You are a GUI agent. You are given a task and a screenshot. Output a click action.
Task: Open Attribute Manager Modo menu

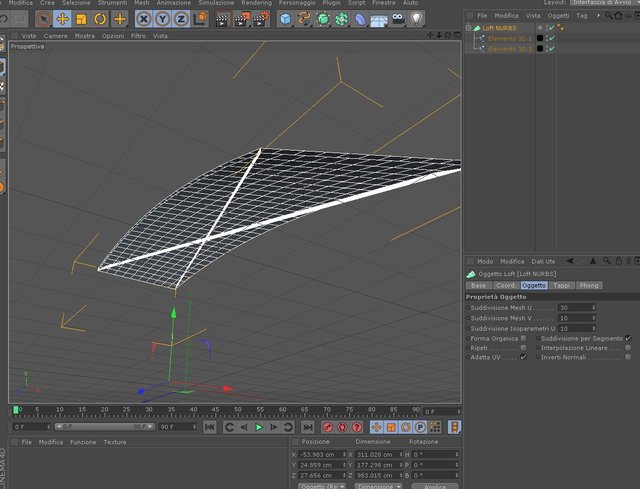(x=485, y=261)
